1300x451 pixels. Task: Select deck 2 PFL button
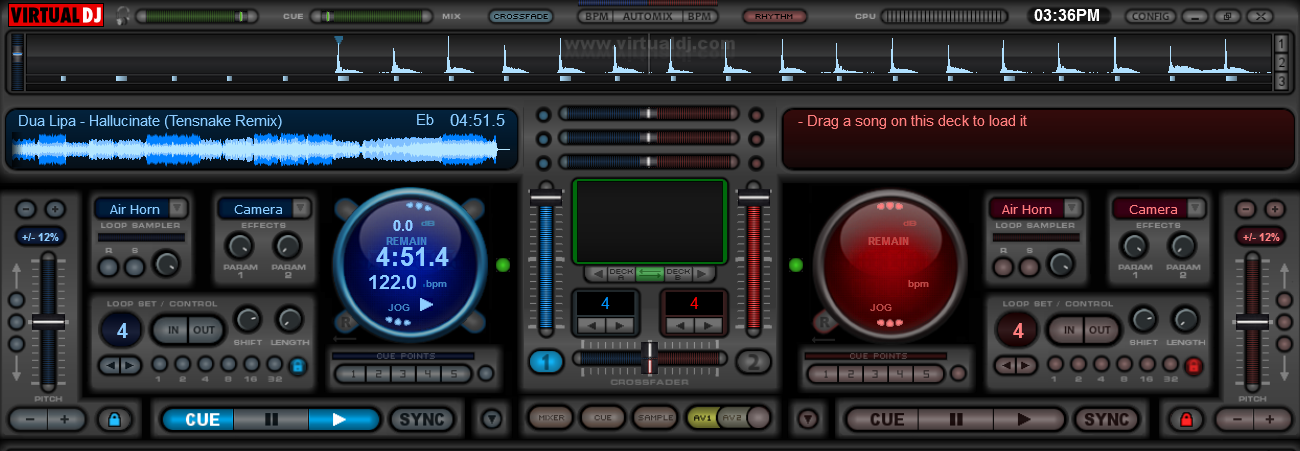pyautogui.click(x=755, y=362)
